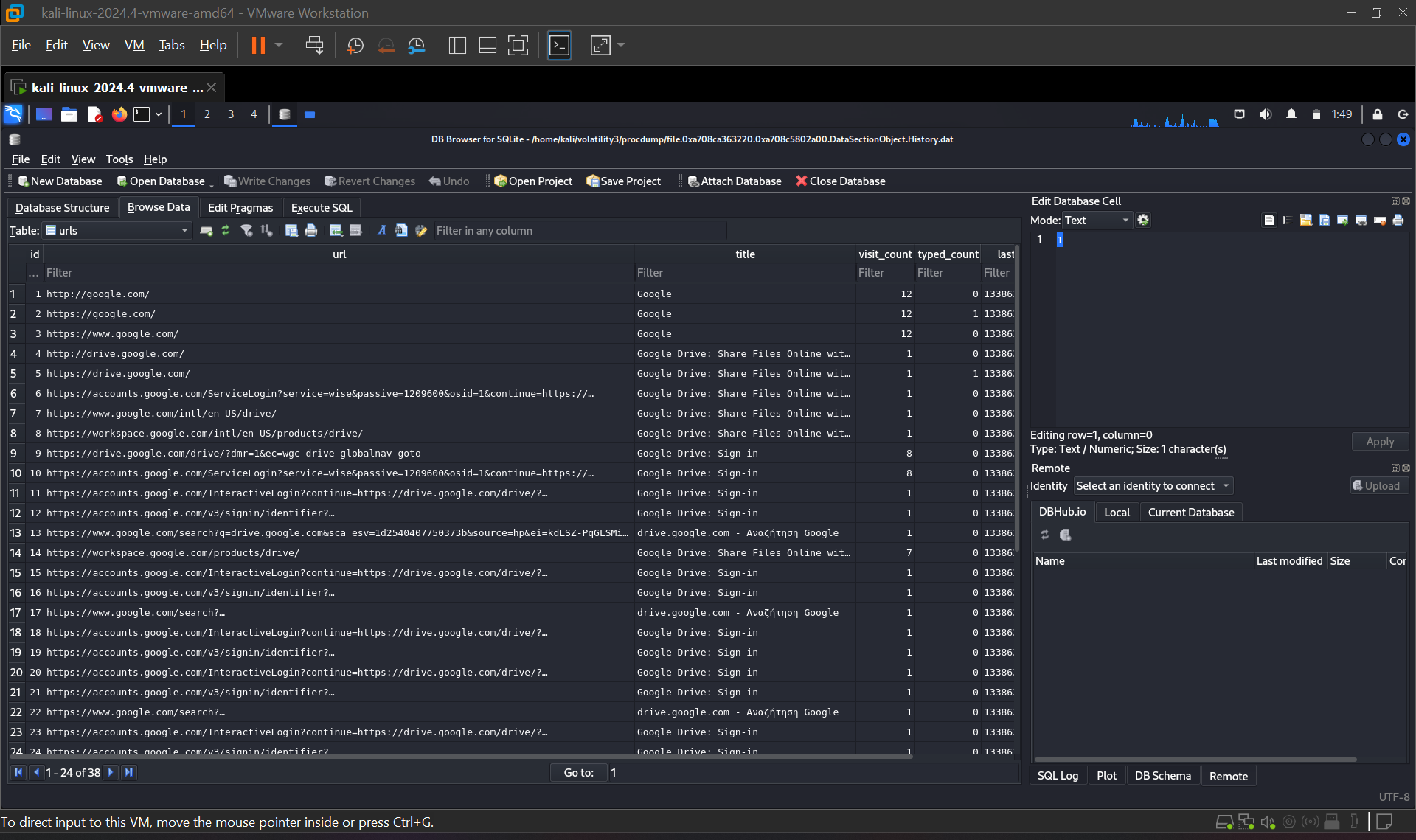1416x840 pixels.
Task: Expand the VMware power options dropdown
Action: [279, 45]
